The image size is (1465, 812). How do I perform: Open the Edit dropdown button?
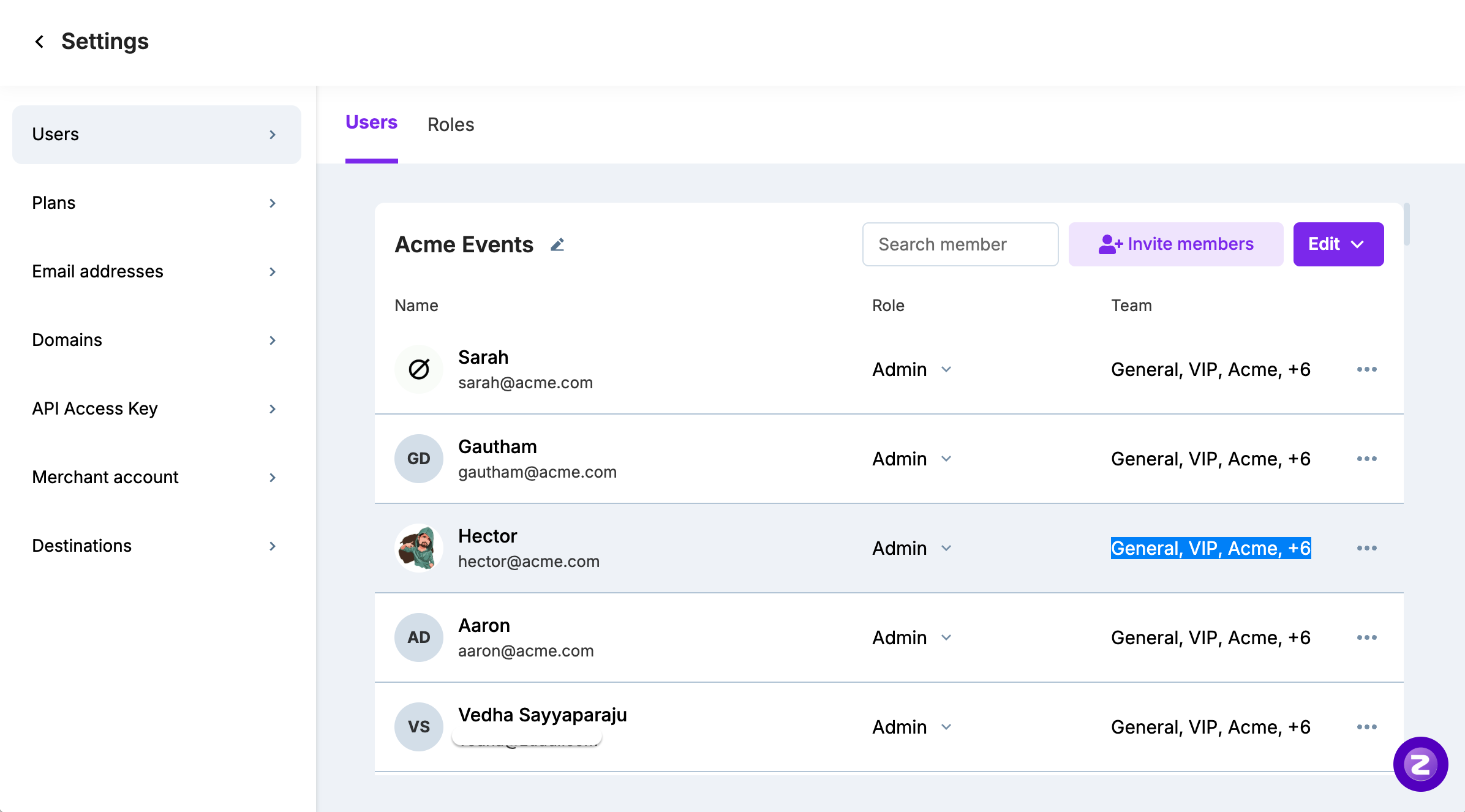coord(1338,244)
